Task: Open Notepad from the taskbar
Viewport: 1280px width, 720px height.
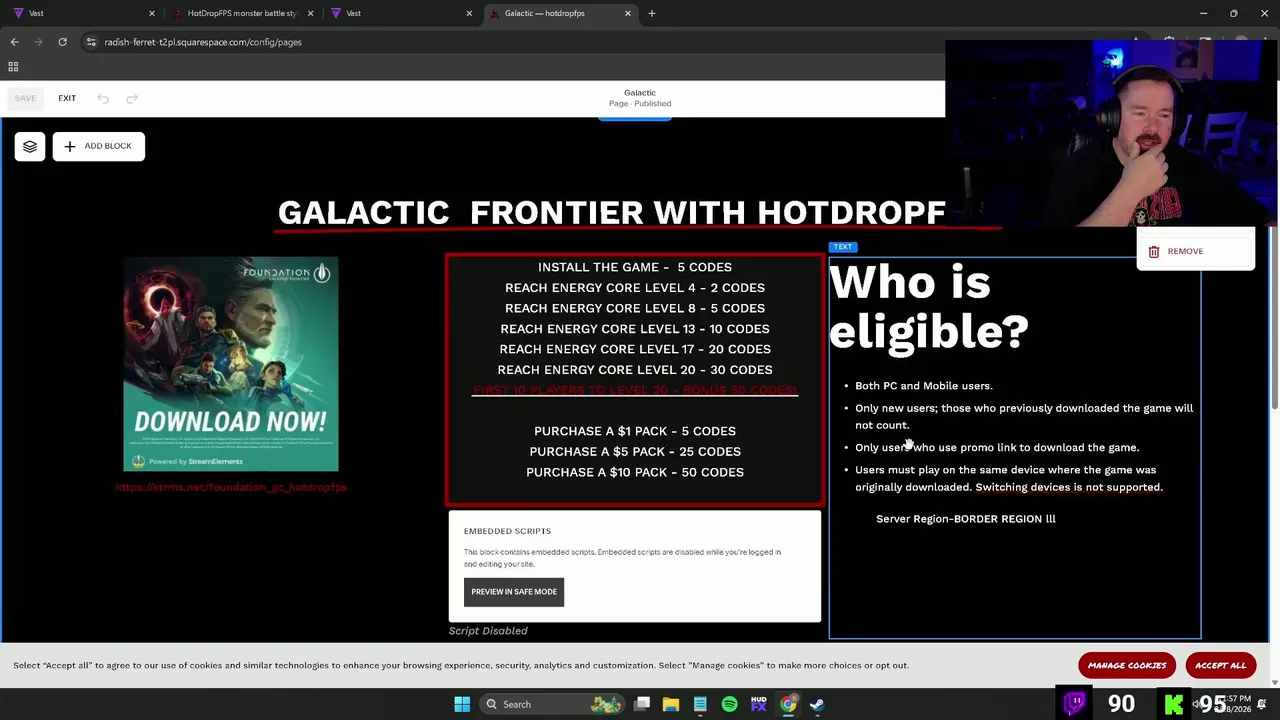Action: [x=700, y=704]
